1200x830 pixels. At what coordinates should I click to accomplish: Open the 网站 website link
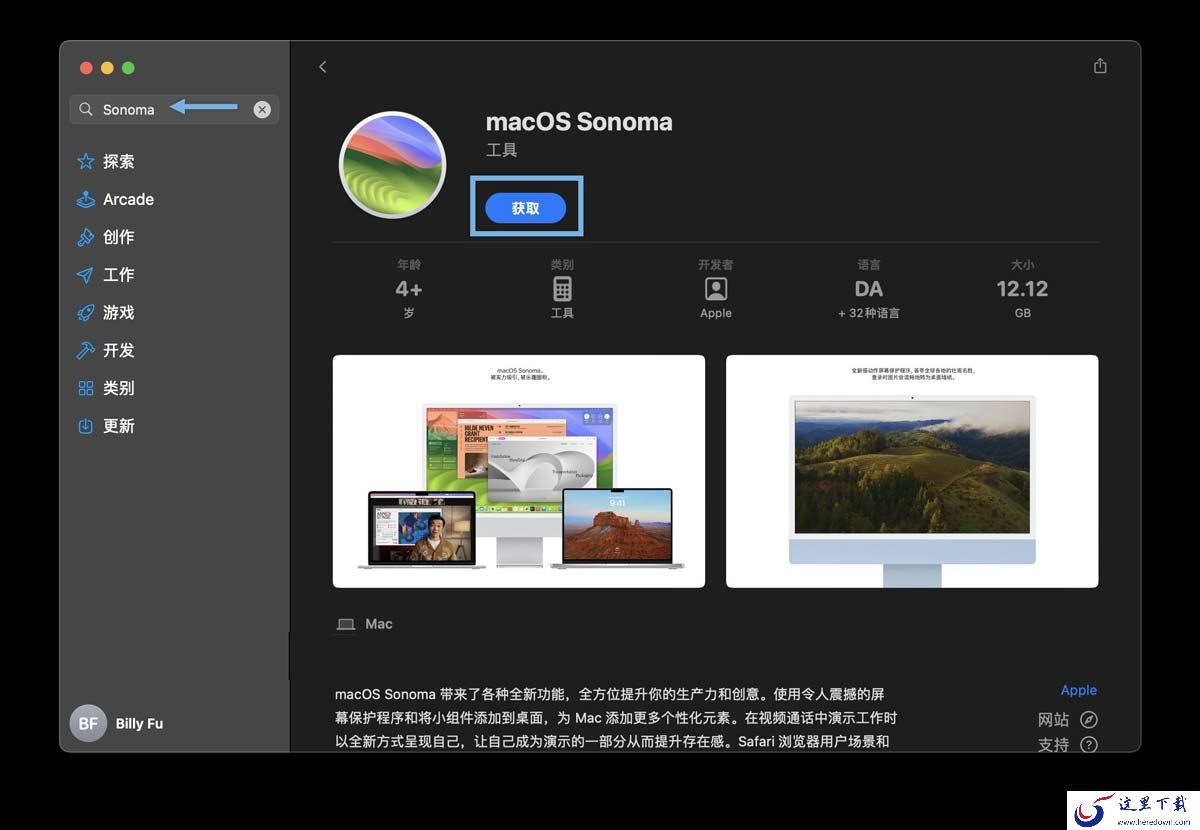(x=1053, y=720)
